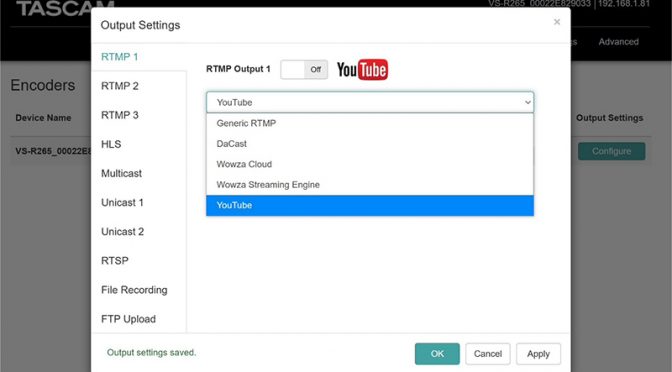
Task: Select the Unicast 2 tab
Action: pyautogui.click(x=122, y=232)
